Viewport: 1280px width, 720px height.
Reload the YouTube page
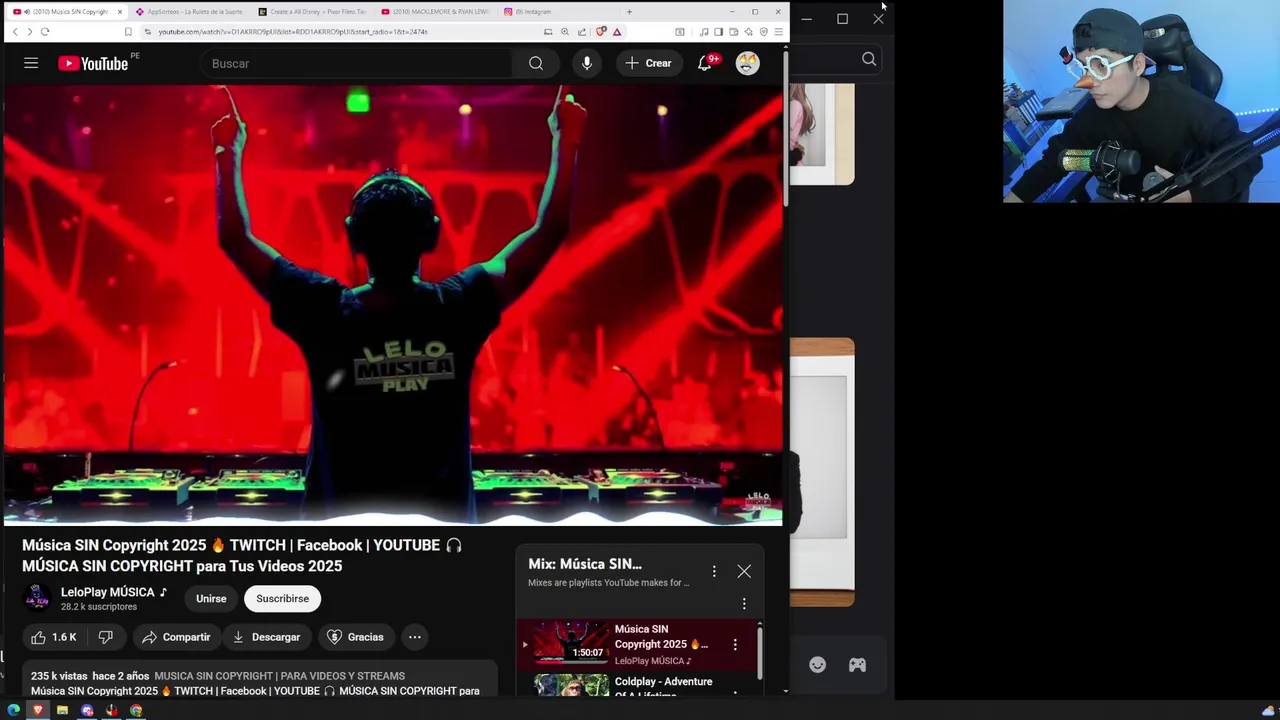tap(45, 32)
